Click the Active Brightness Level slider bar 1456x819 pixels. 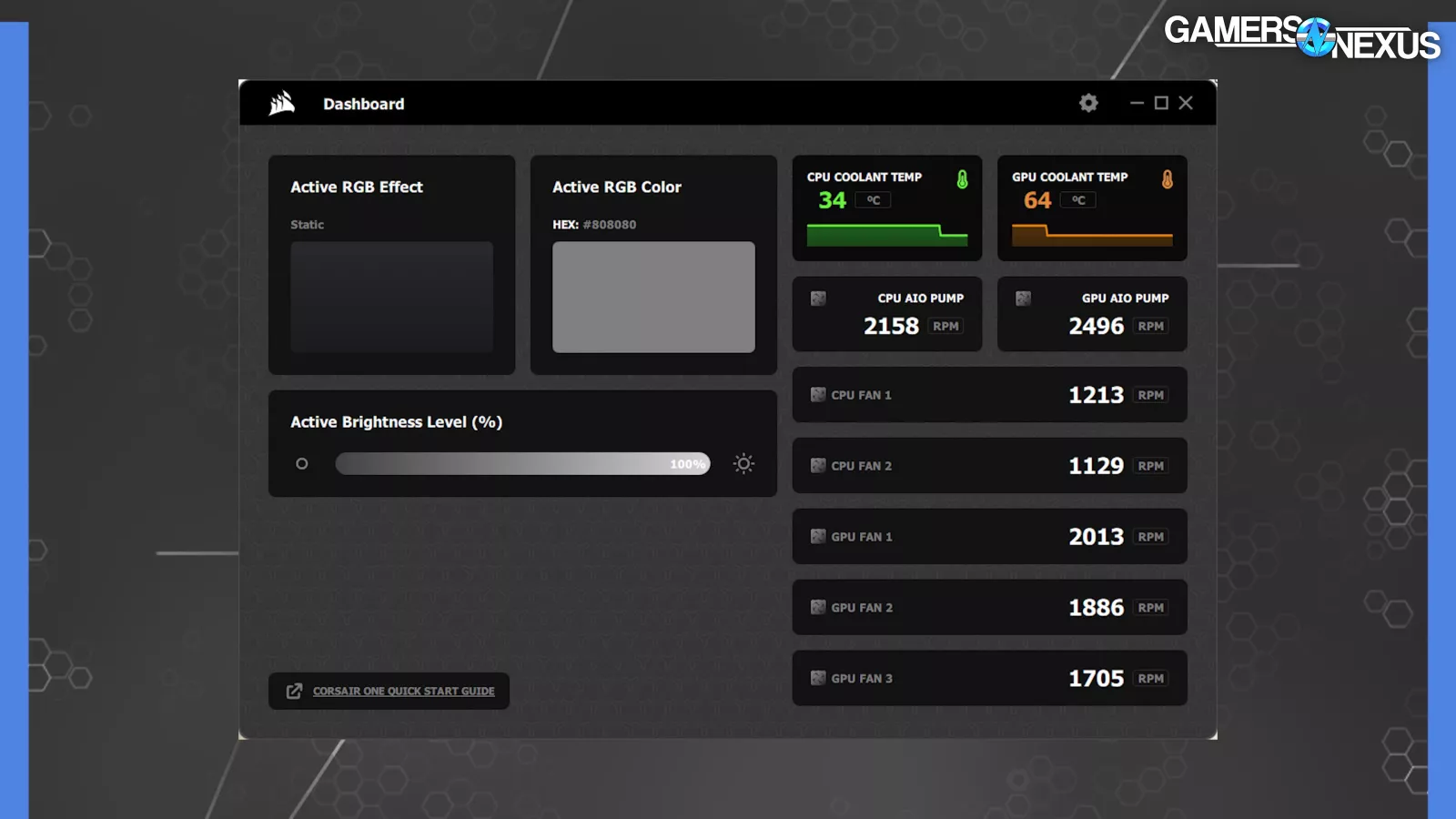point(522,464)
